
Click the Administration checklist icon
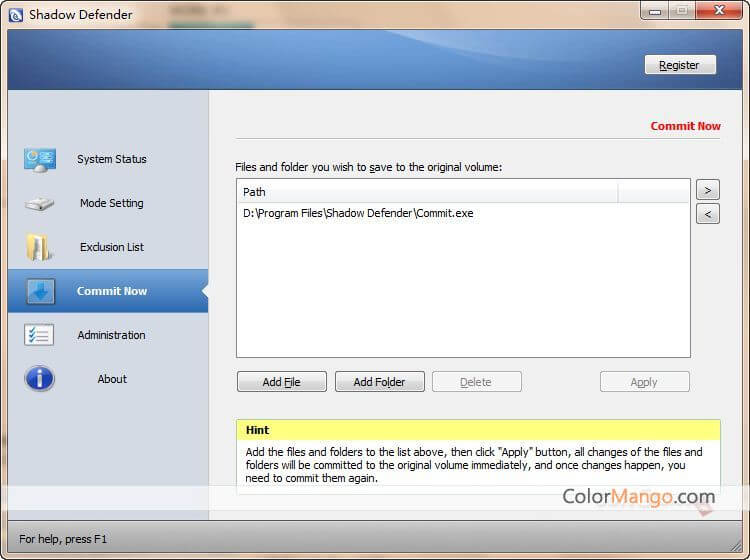tap(40, 335)
